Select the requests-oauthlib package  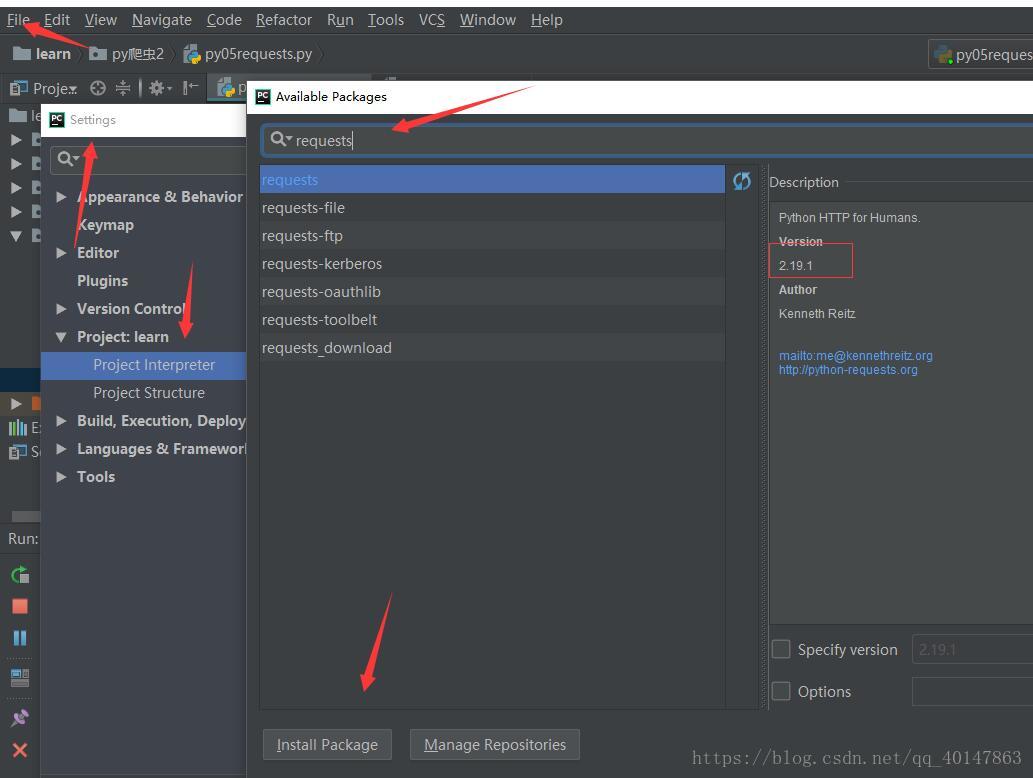tap(492, 292)
